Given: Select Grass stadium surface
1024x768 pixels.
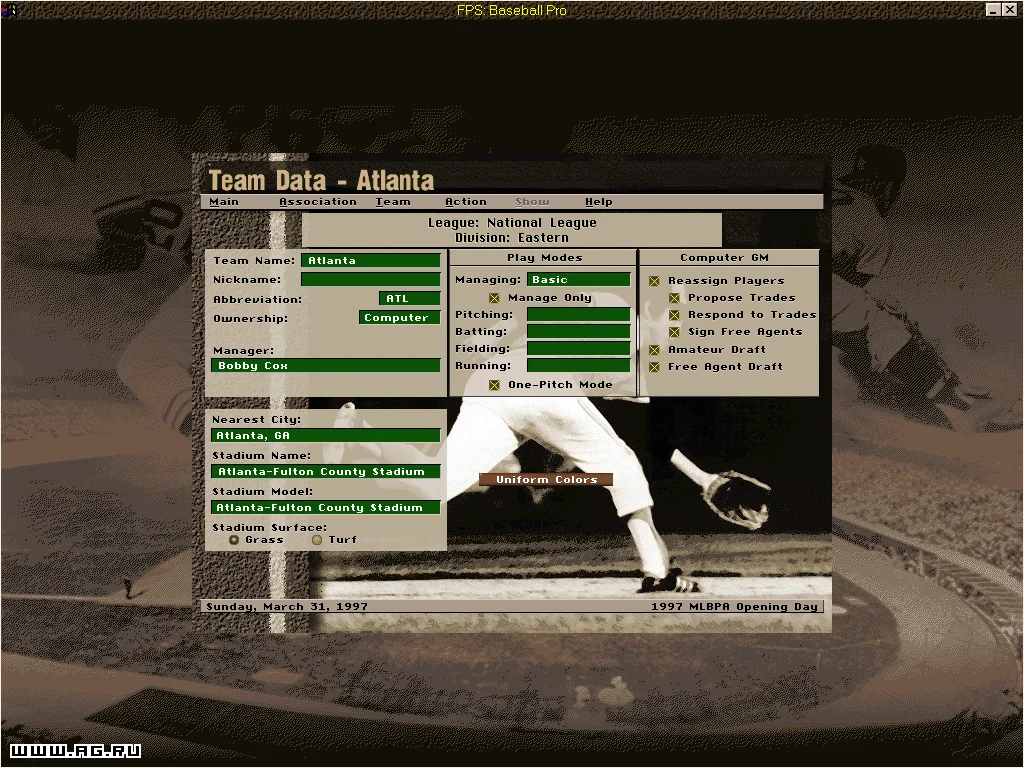Looking at the screenshot, I should pos(234,540).
